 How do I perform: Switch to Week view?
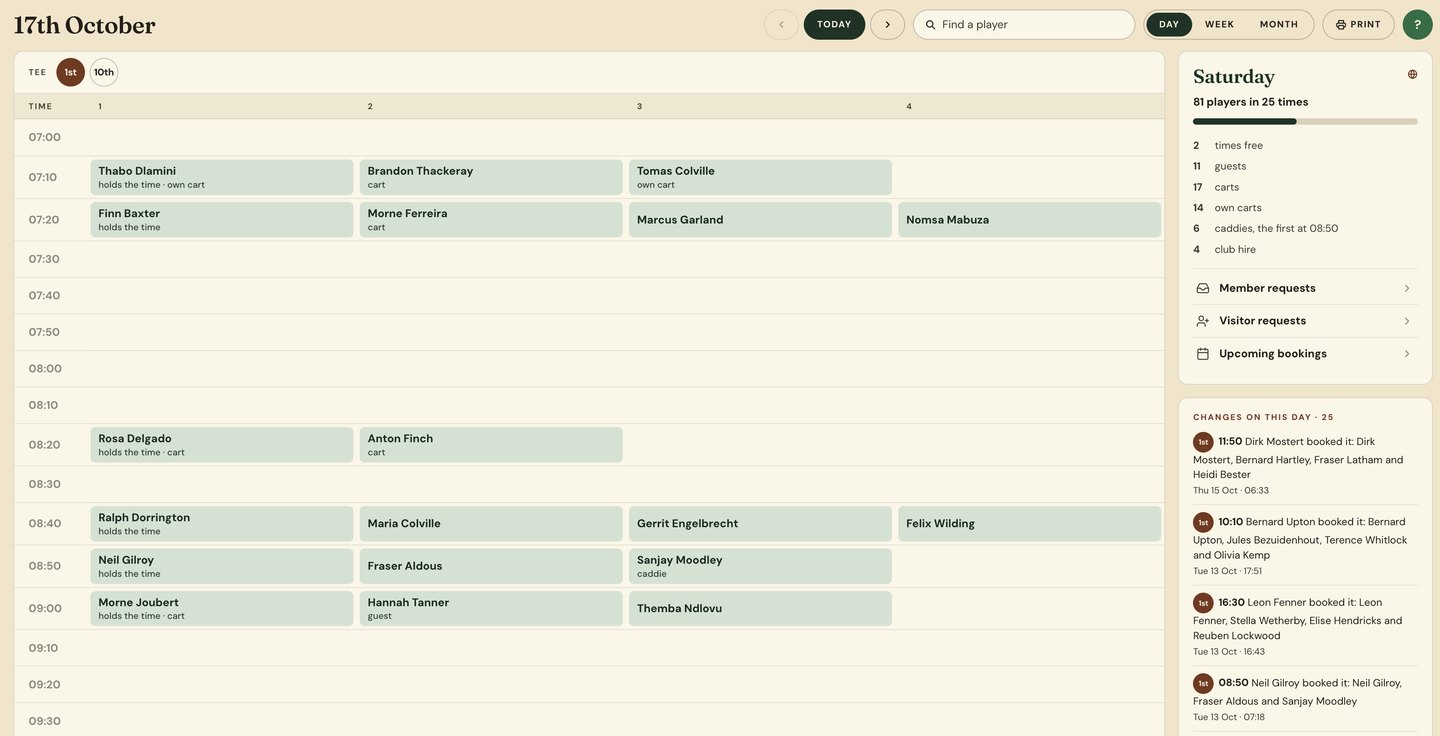click(1219, 24)
